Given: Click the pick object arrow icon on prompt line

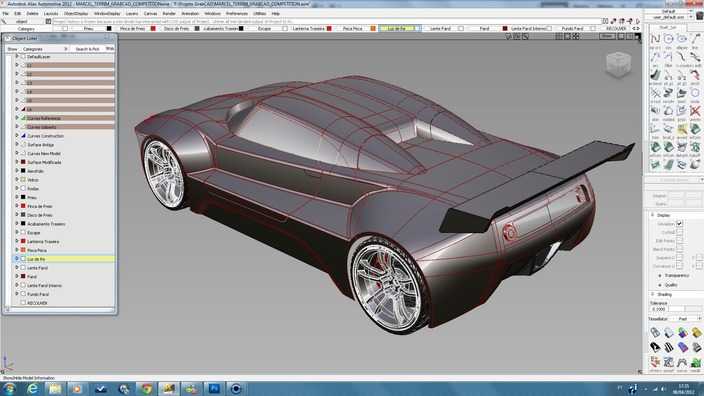Looking at the screenshot, I should pos(4,21).
